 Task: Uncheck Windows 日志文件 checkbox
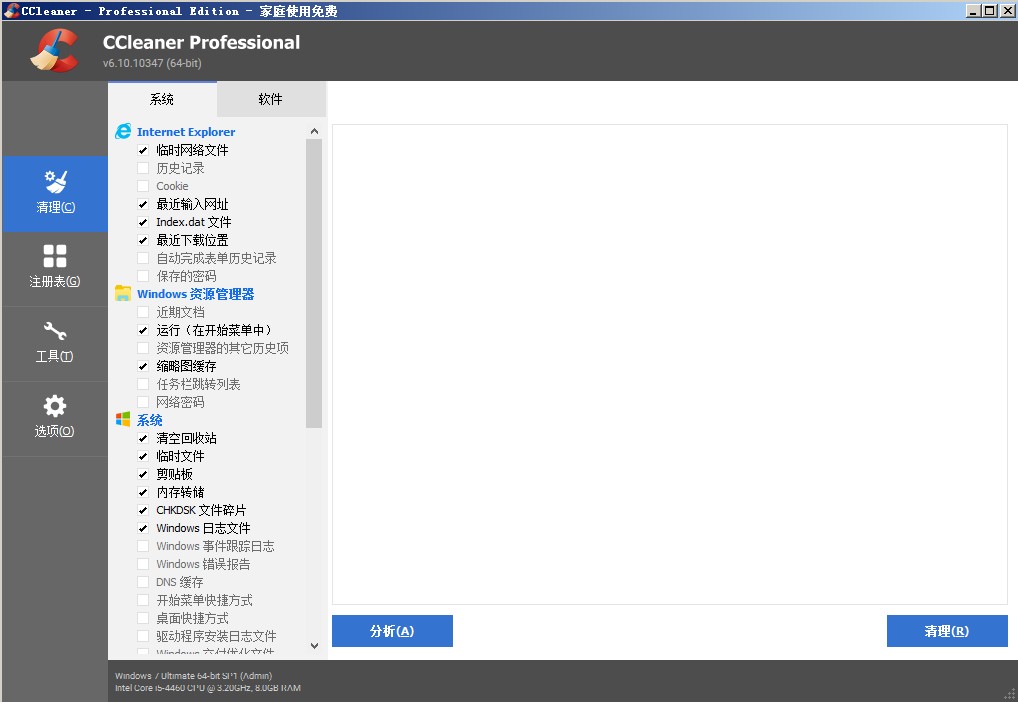[x=143, y=528]
